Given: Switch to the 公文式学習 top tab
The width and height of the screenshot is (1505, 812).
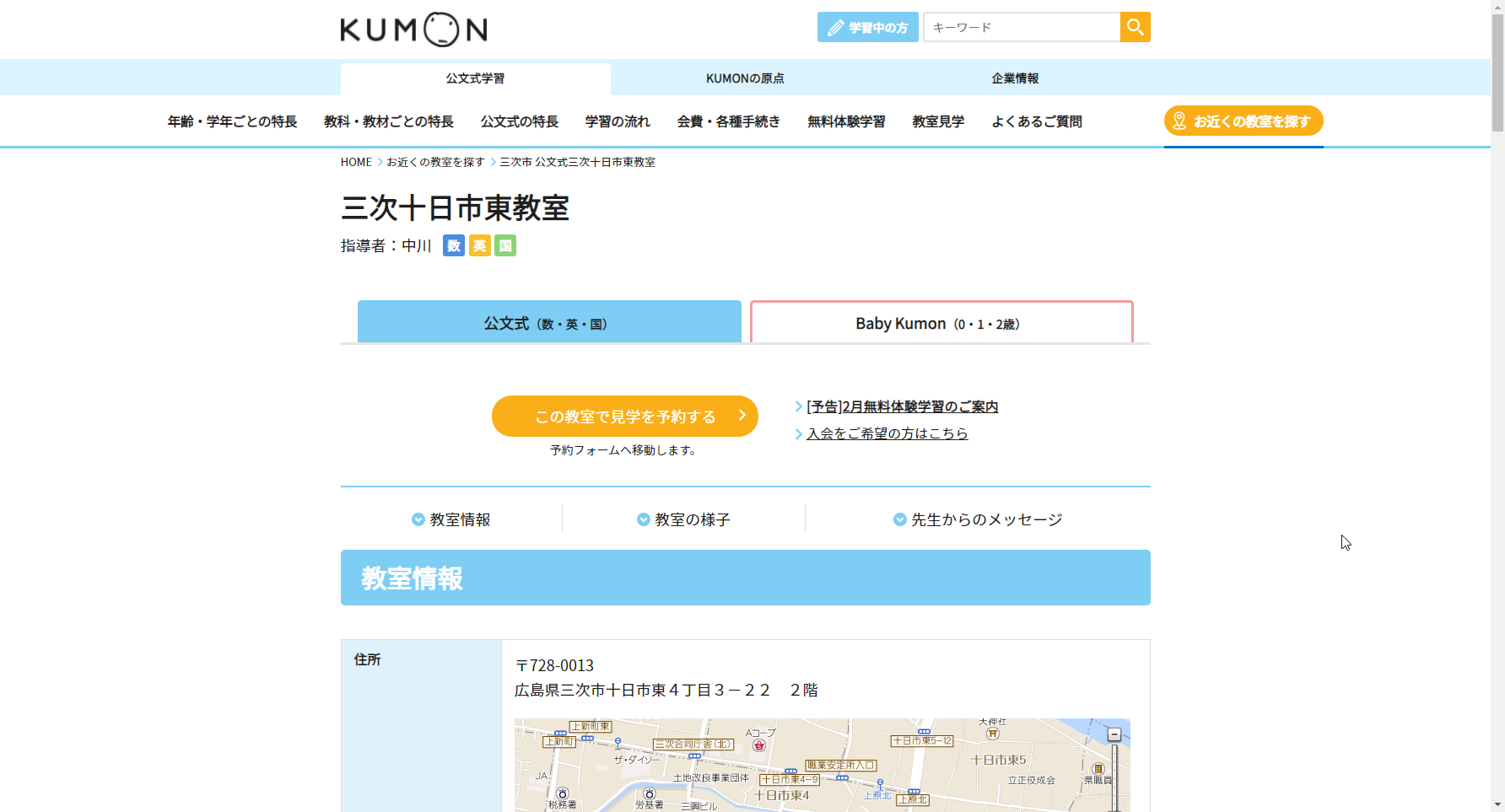Looking at the screenshot, I should click(x=476, y=78).
